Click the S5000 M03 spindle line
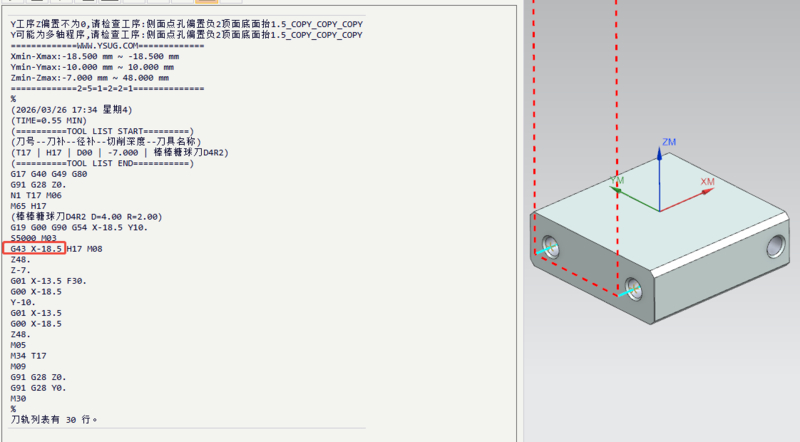The image size is (800, 442). pos(34,238)
